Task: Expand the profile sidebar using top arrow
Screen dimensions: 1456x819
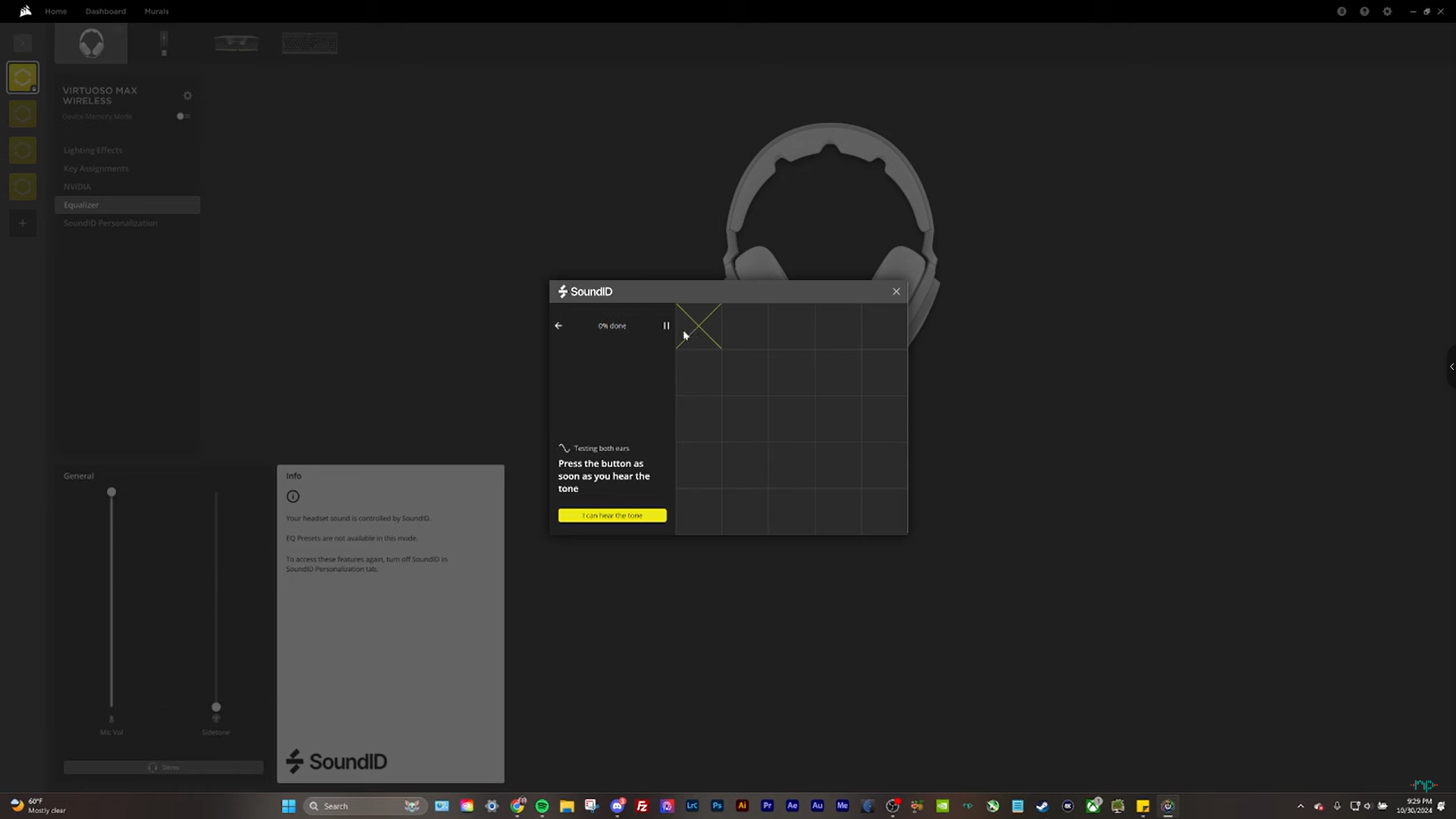Action: 23,43
